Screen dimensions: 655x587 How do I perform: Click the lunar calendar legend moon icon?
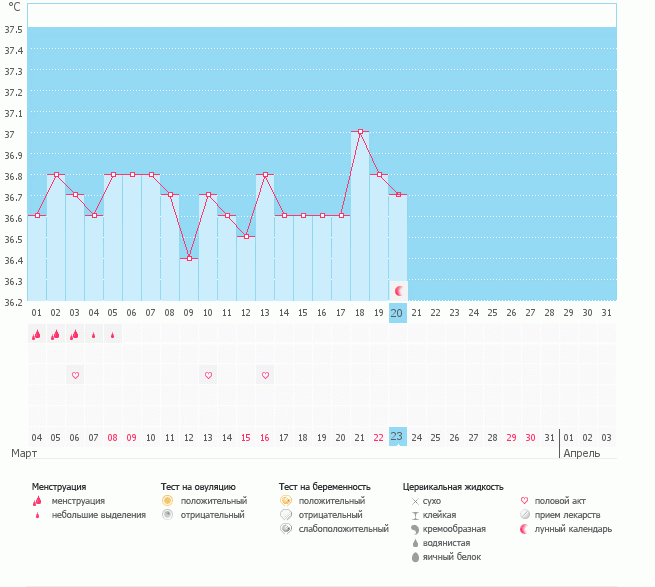coord(525,529)
